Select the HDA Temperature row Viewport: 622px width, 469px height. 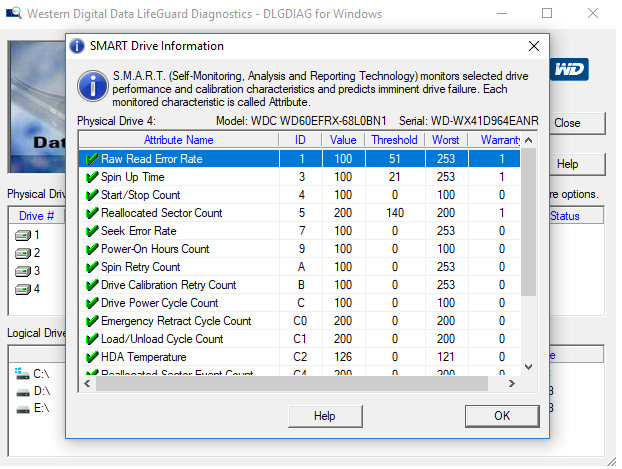tap(299, 357)
